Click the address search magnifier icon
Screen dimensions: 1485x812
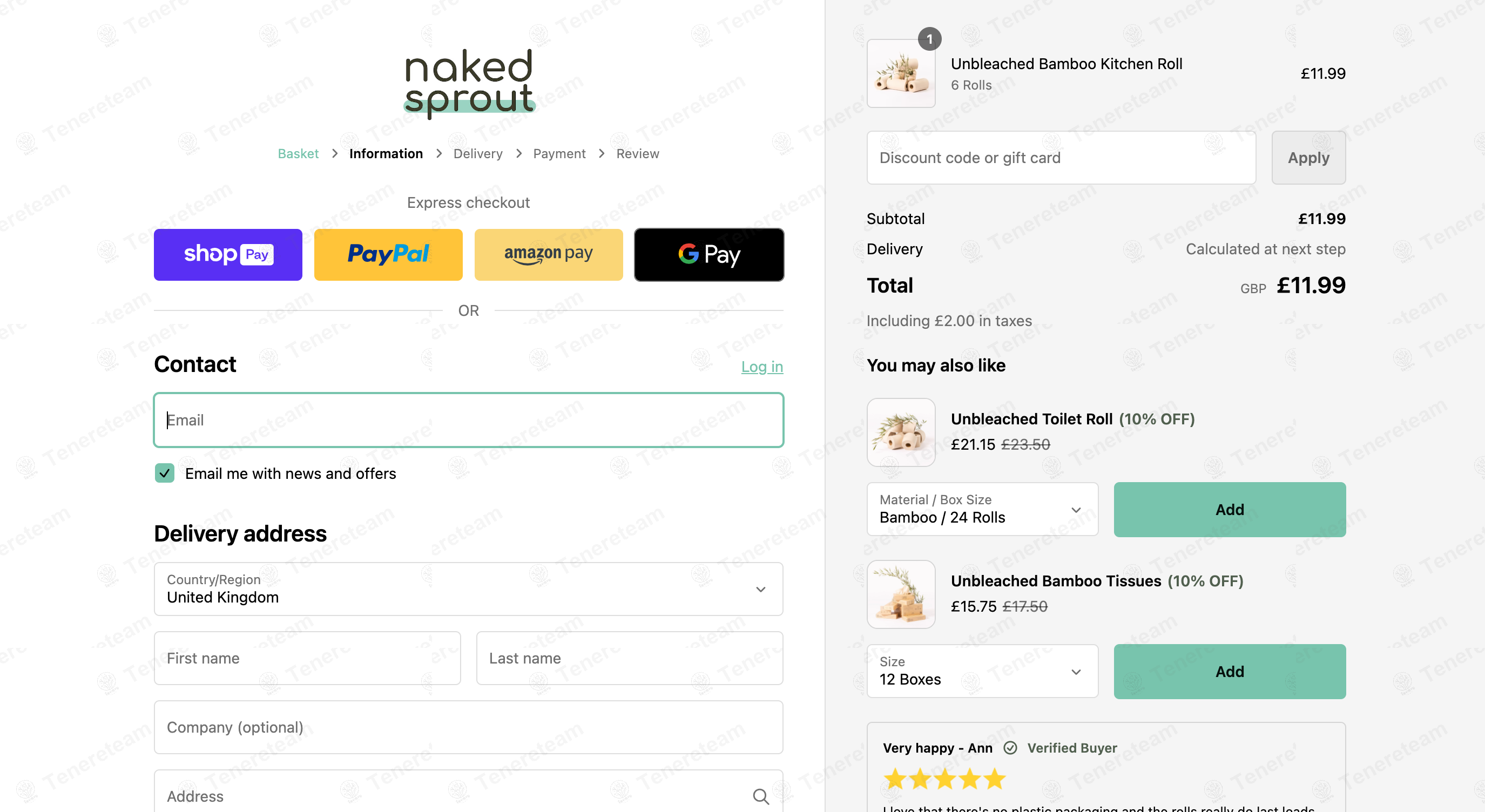pyautogui.click(x=760, y=796)
